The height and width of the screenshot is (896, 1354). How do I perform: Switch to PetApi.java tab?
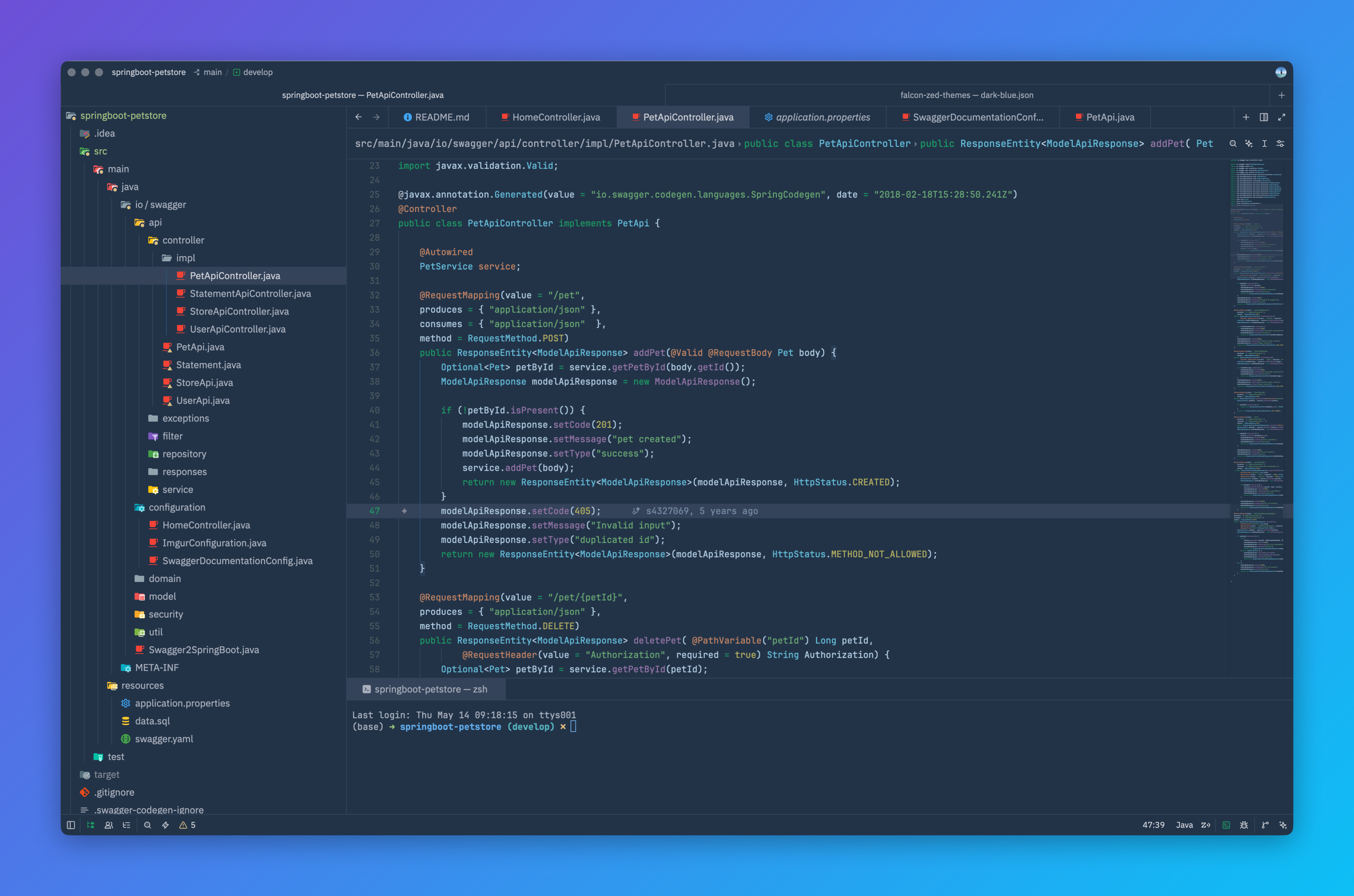(1104, 117)
